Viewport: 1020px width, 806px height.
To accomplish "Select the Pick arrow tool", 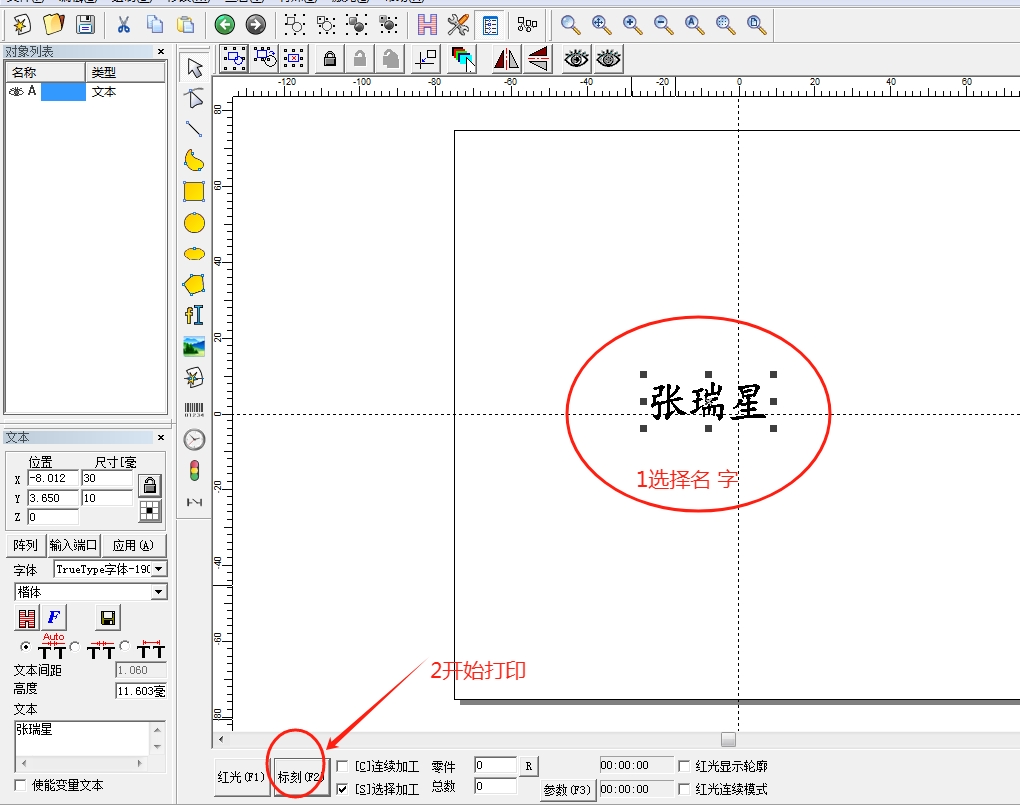I will (195, 68).
